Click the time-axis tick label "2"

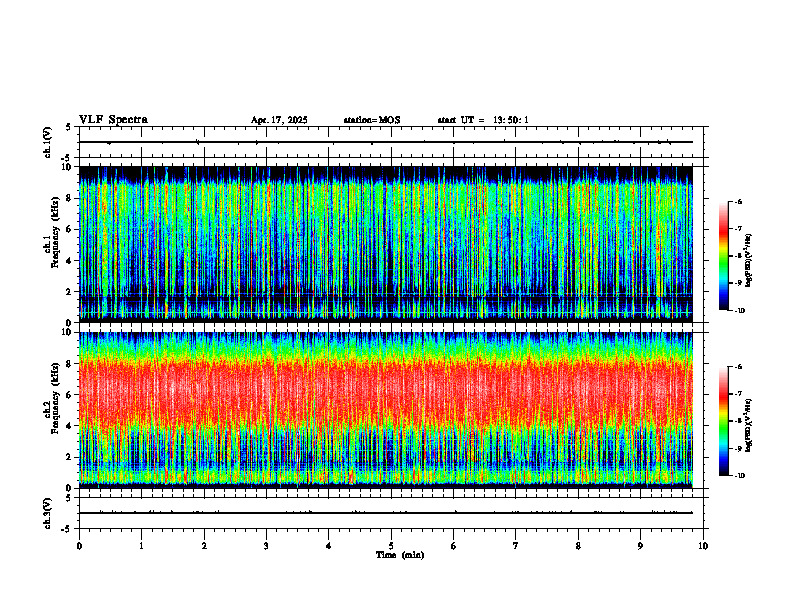[204, 546]
